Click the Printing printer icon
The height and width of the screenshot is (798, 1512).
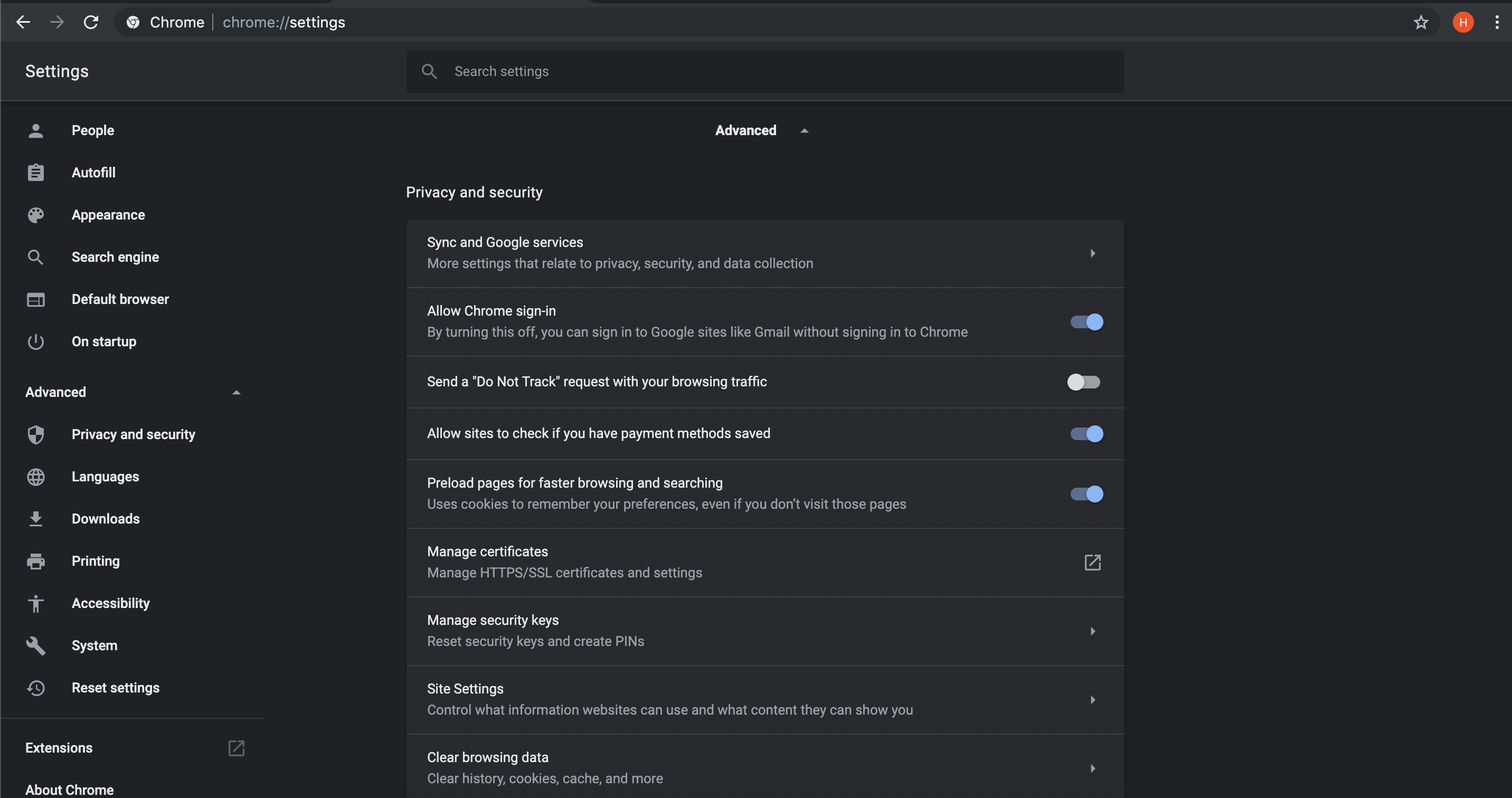click(x=36, y=561)
